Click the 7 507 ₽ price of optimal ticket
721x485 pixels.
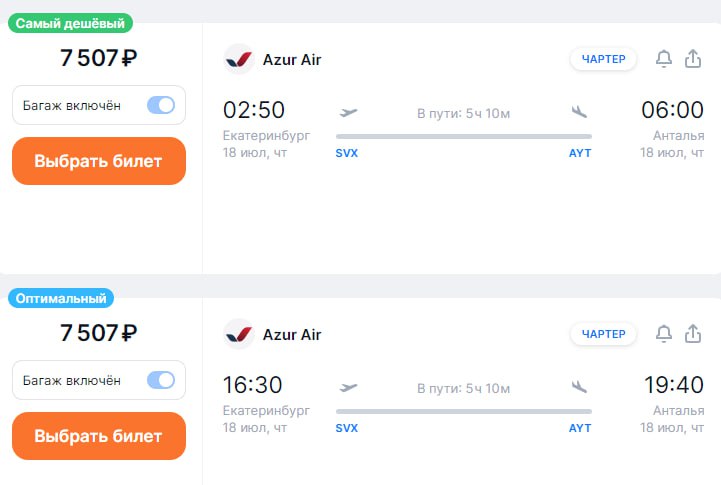point(98,333)
